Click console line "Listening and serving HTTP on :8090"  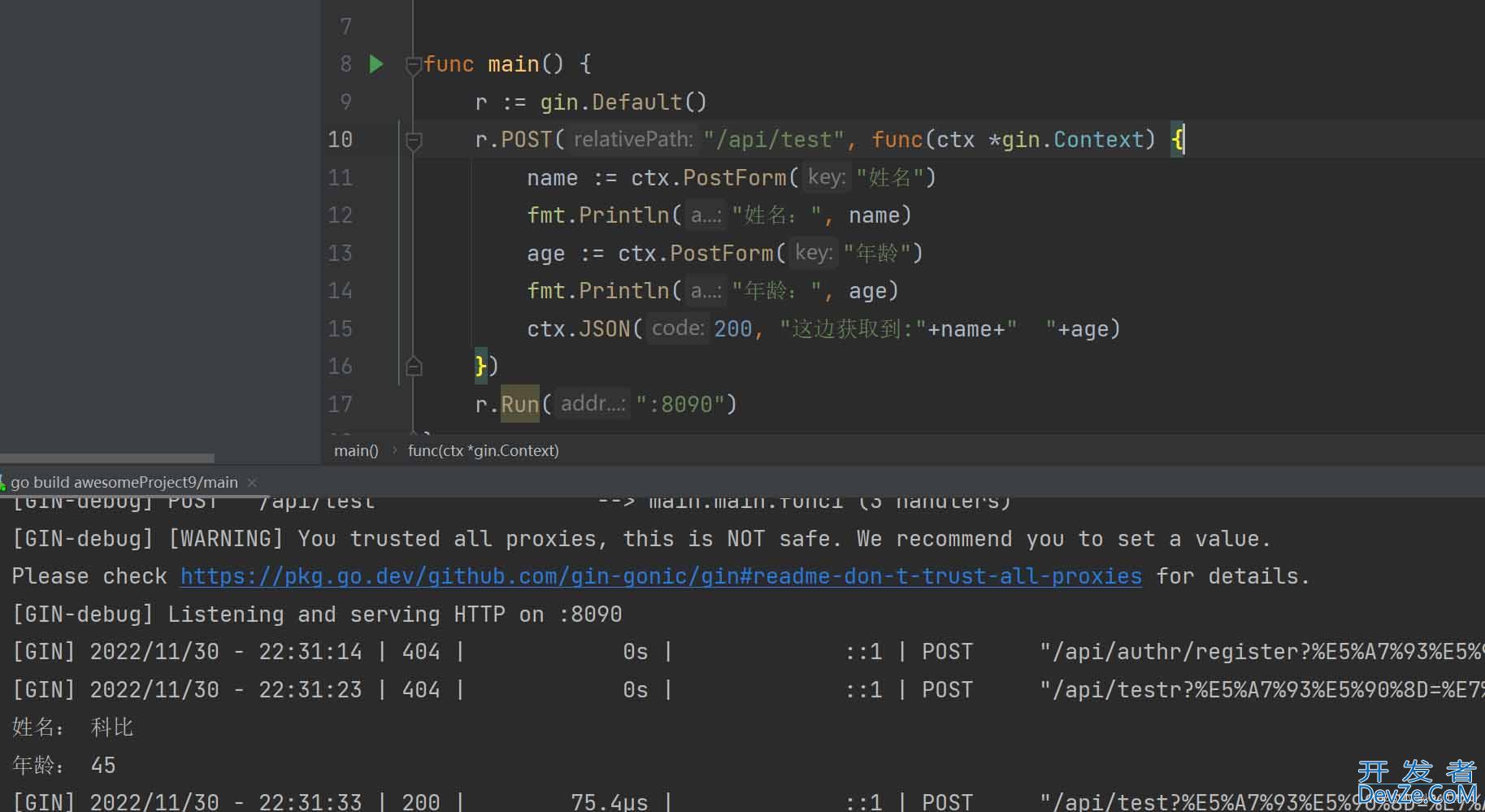point(317,614)
